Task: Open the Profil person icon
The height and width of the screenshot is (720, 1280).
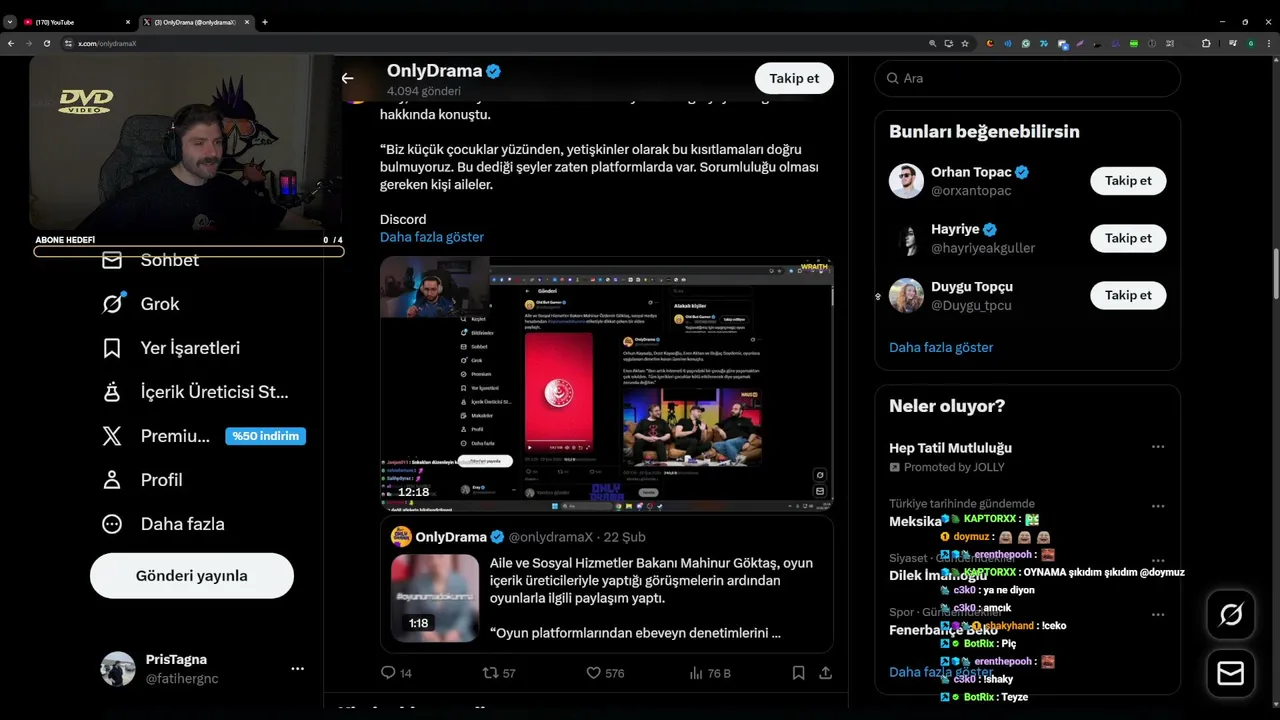Action: pos(112,480)
